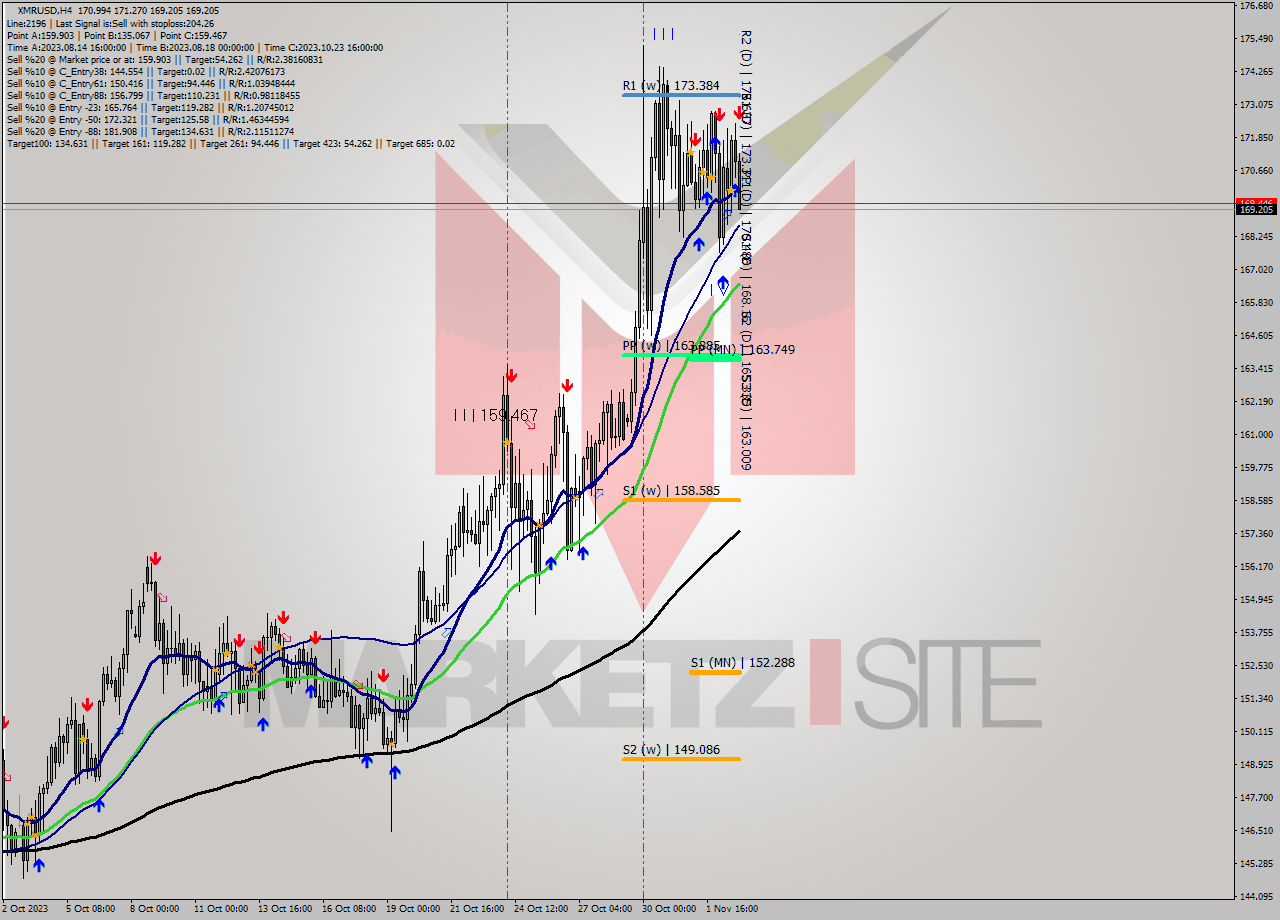Click the 19 Oct 00:00 date label

tap(413, 909)
